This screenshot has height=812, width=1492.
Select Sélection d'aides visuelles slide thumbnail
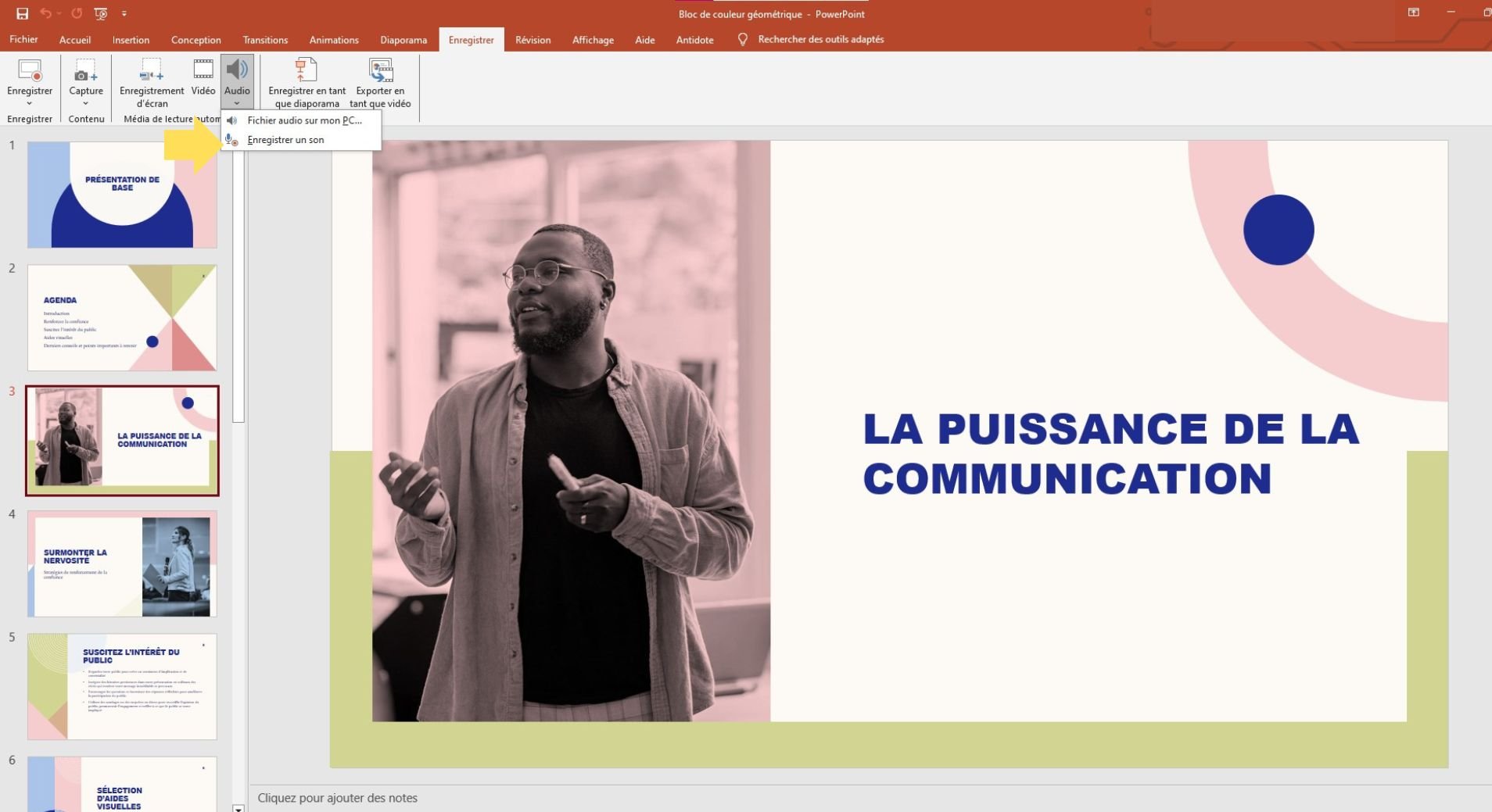click(122, 784)
